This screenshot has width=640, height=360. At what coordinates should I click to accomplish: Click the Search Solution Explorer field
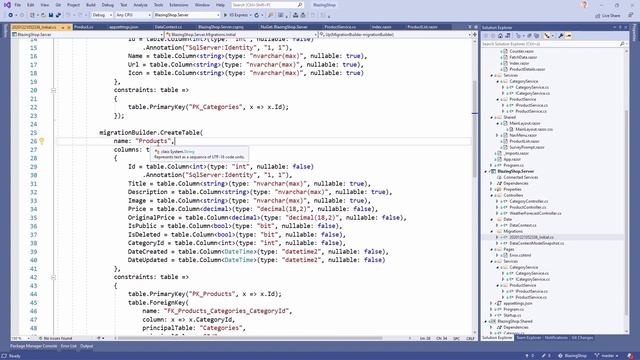[553, 44]
